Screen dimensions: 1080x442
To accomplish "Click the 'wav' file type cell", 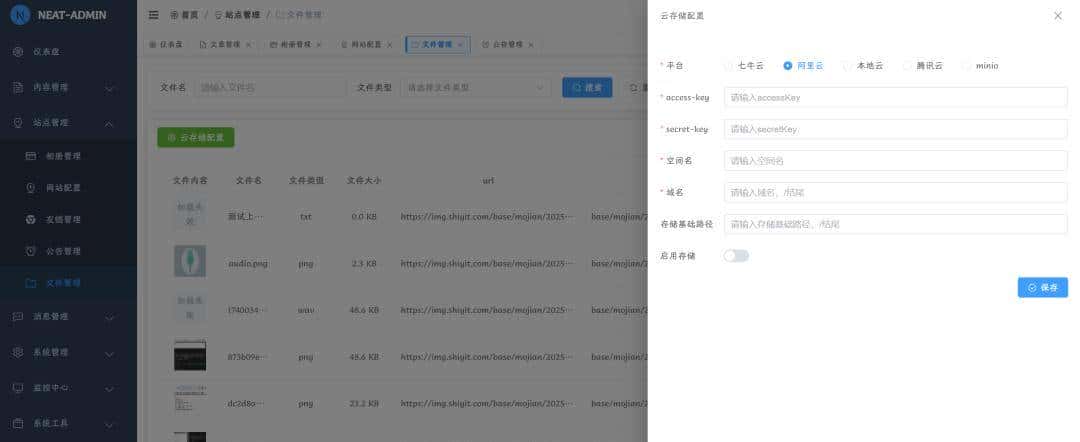I will click(306, 311).
